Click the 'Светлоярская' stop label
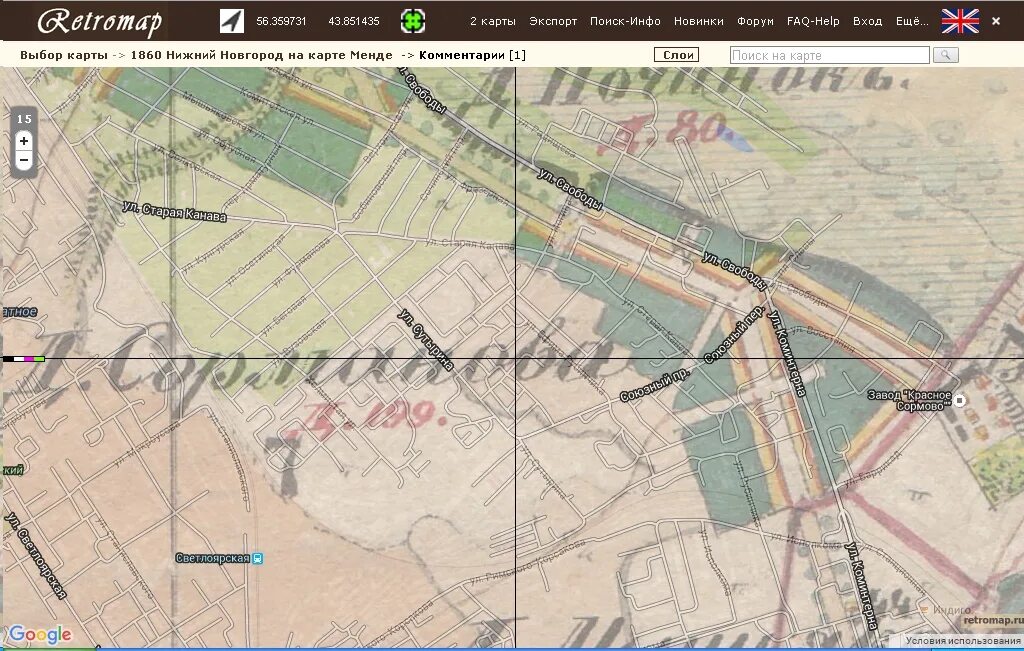 pyautogui.click(x=212, y=558)
